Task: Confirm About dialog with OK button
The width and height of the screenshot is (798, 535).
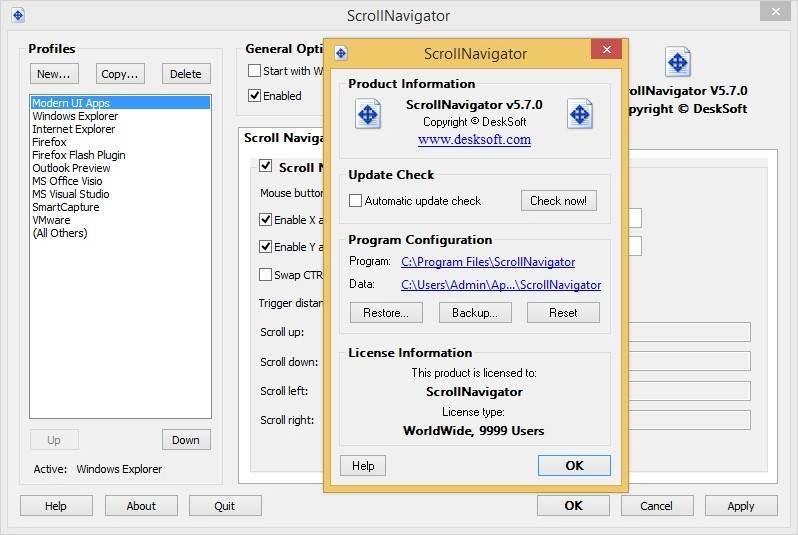Action: coord(574,466)
